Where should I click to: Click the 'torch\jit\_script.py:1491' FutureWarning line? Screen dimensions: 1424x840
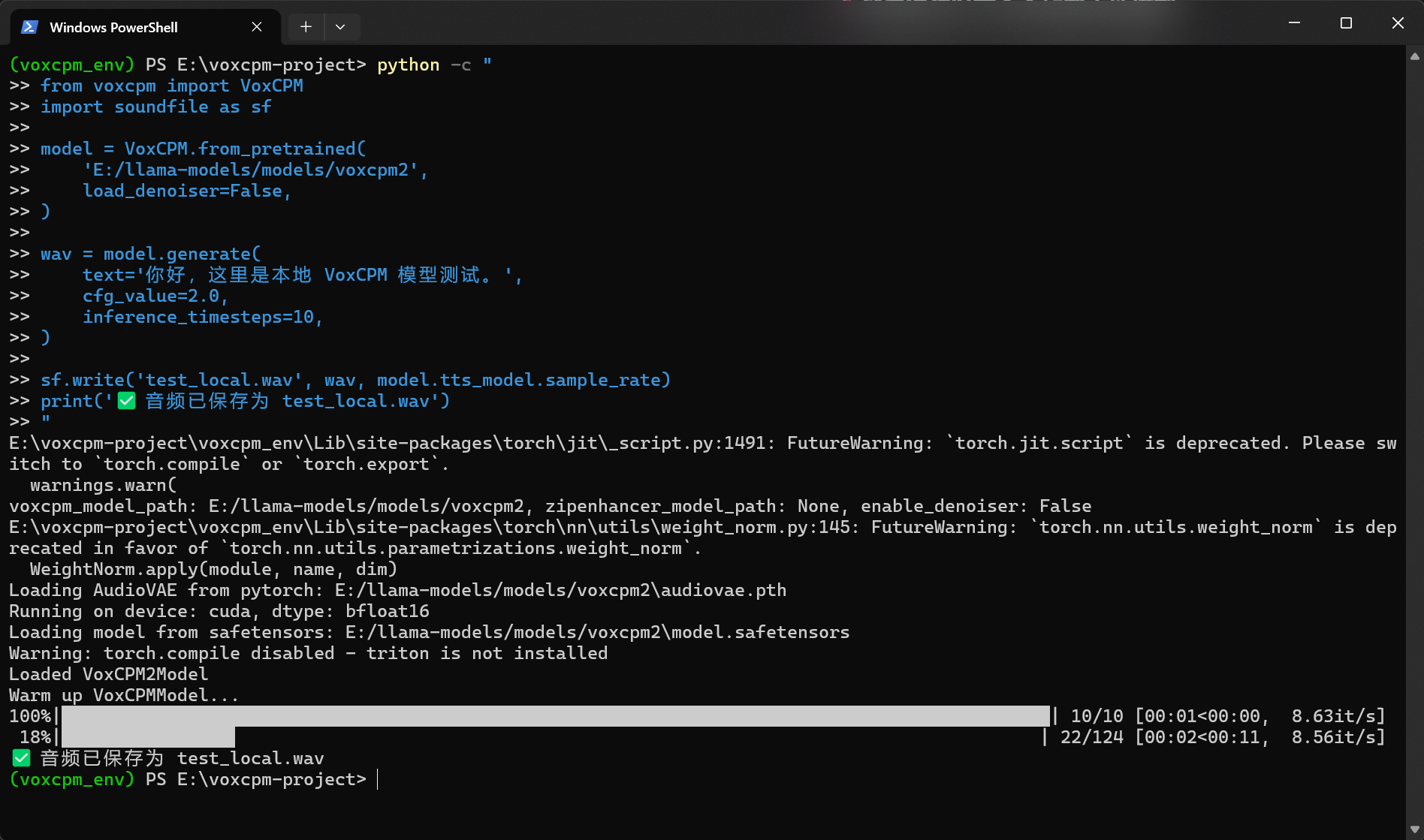(x=703, y=453)
